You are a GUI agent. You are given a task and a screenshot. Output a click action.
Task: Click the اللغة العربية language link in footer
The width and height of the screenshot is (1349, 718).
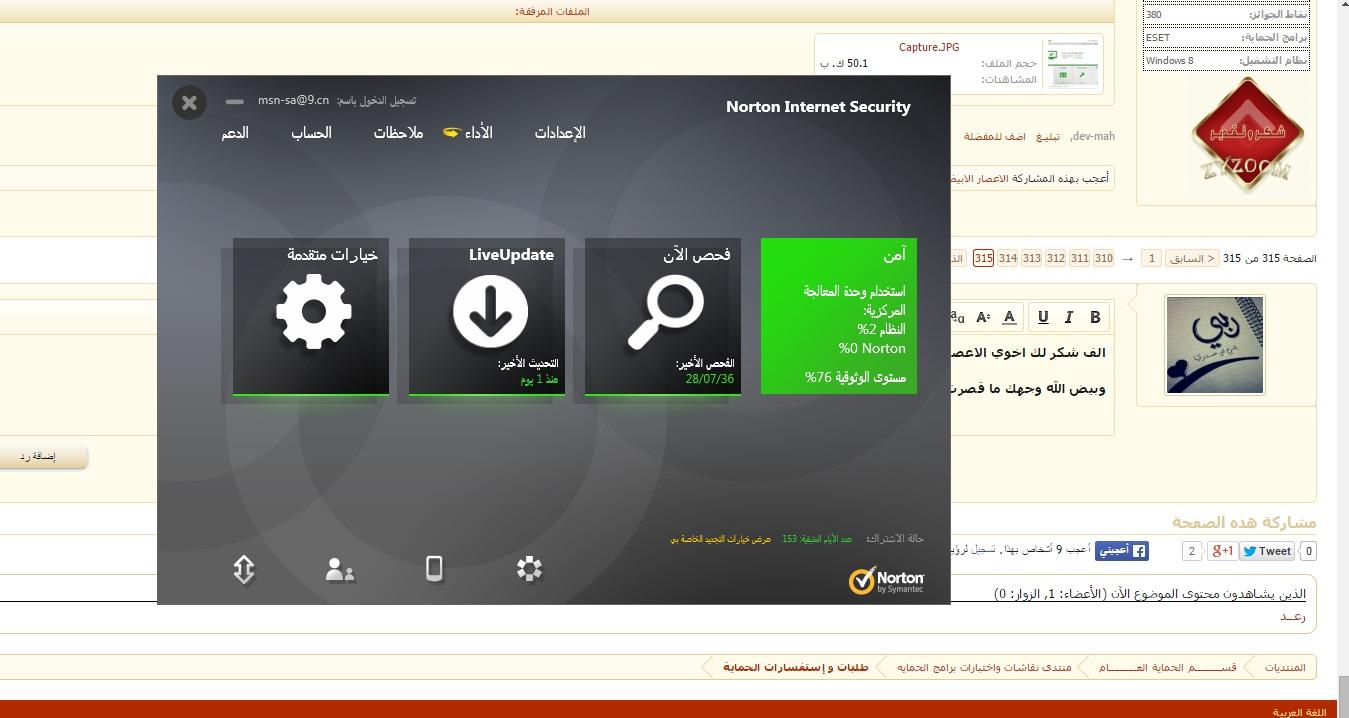pos(1299,712)
